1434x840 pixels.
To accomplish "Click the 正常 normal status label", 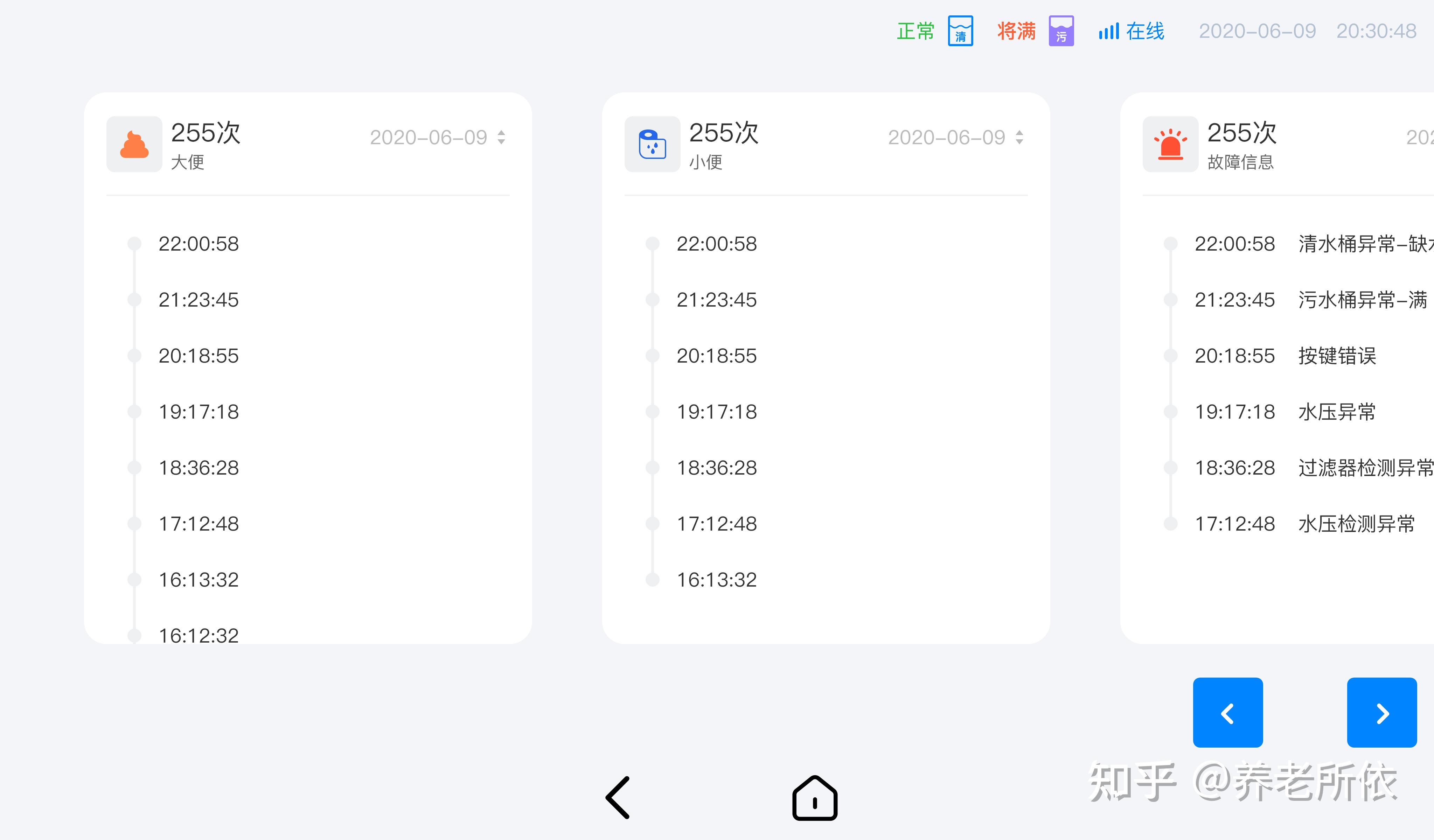I will point(915,31).
